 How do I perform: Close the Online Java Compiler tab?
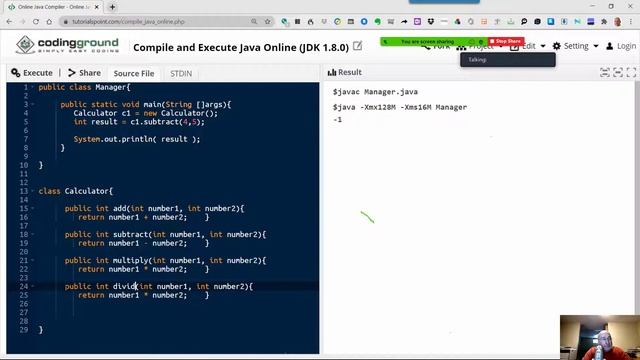point(97,7)
